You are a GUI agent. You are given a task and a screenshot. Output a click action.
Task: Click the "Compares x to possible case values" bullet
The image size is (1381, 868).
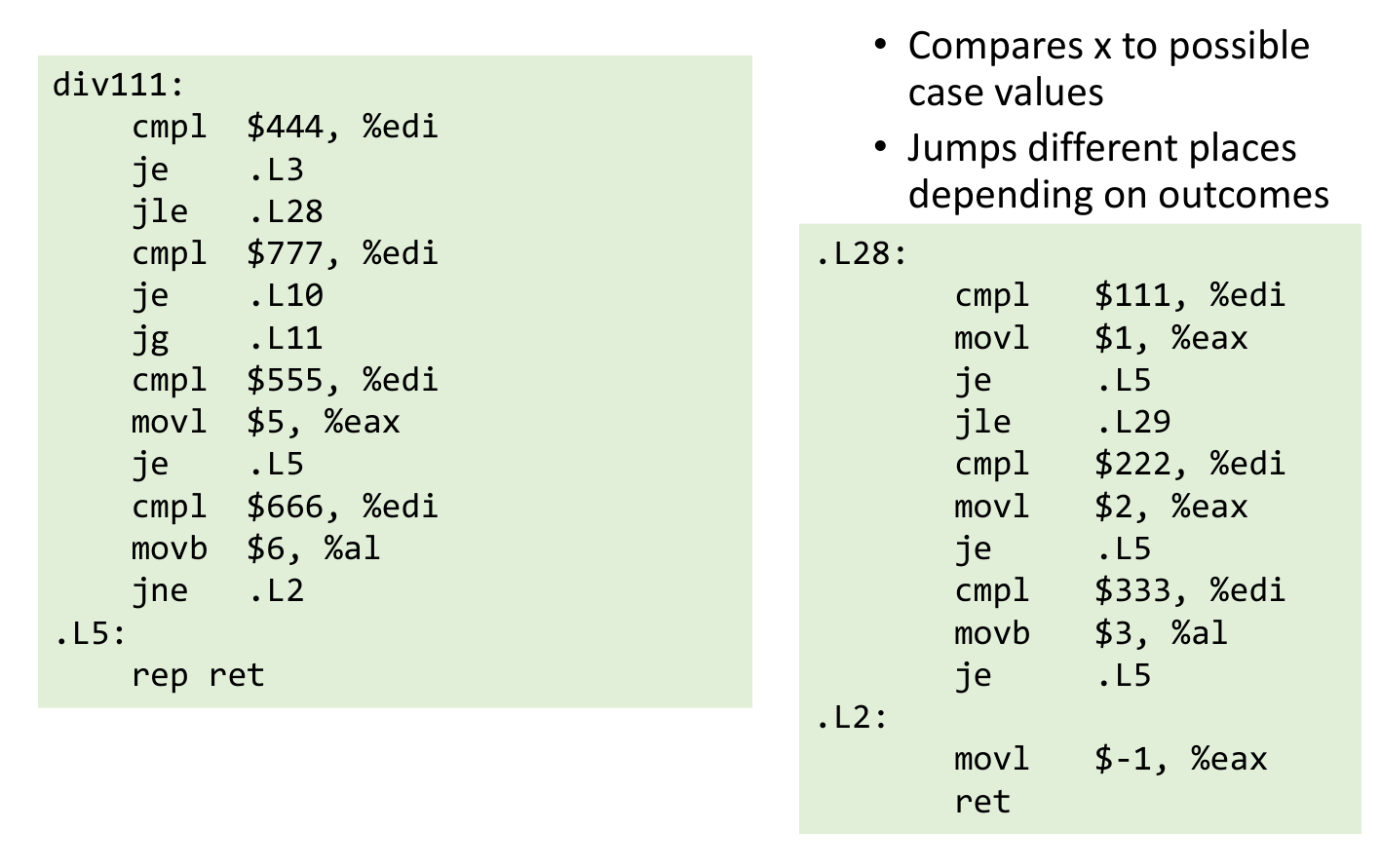coord(1108,68)
